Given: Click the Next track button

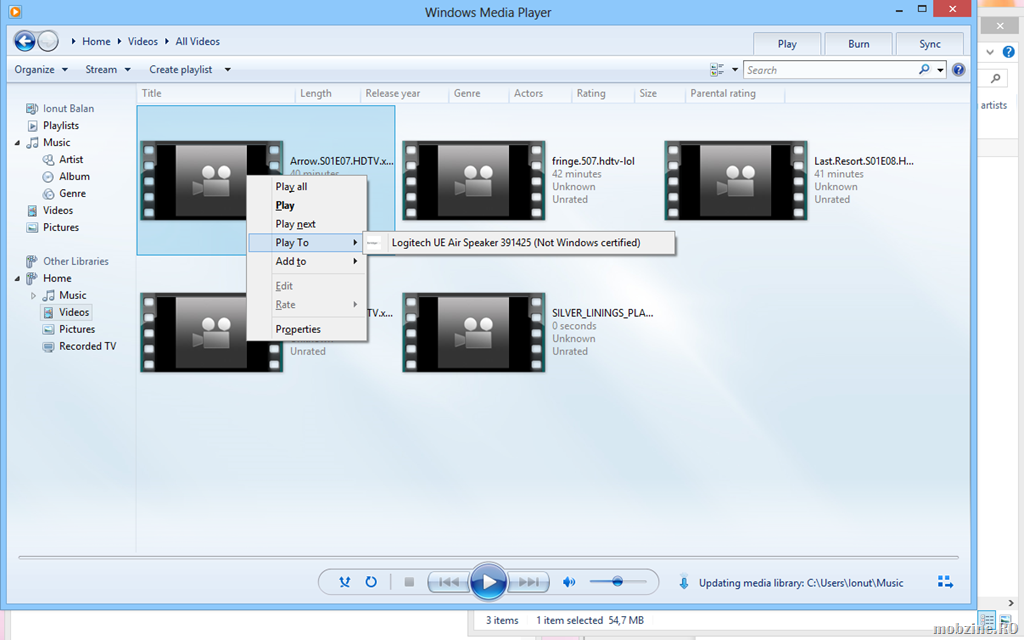Looking at the screenshot, I should point(528,582).
